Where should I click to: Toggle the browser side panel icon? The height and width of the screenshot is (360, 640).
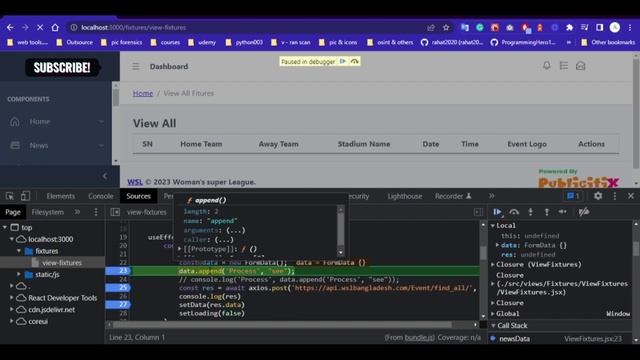pos(600,27)
